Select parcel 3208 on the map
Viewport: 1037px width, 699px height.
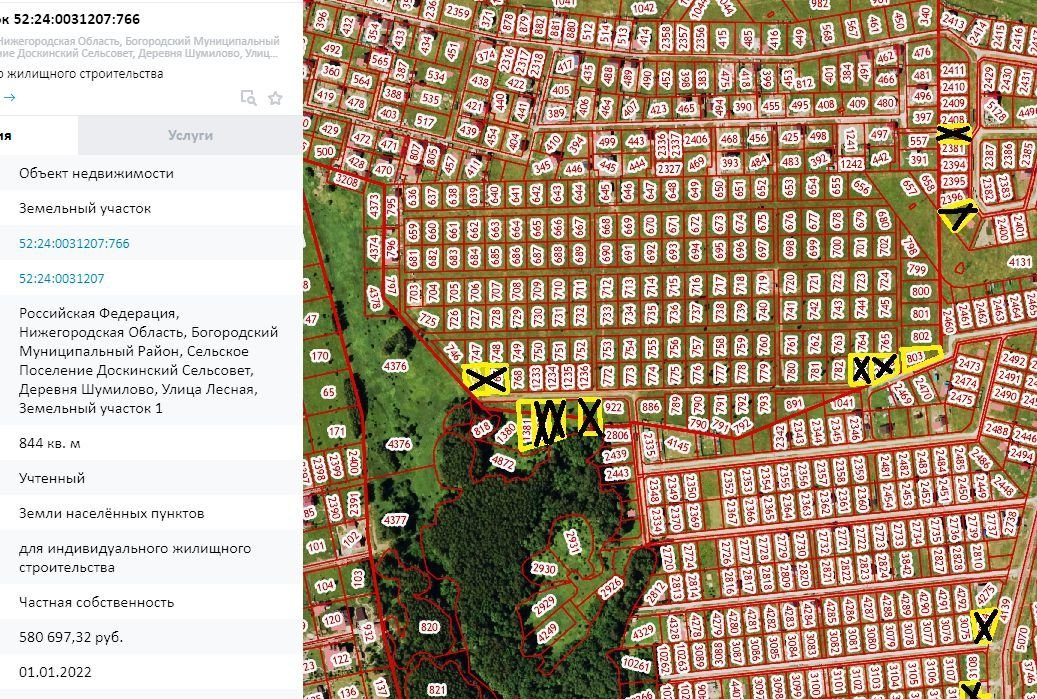pyautogui.click(x=347, y=181)
